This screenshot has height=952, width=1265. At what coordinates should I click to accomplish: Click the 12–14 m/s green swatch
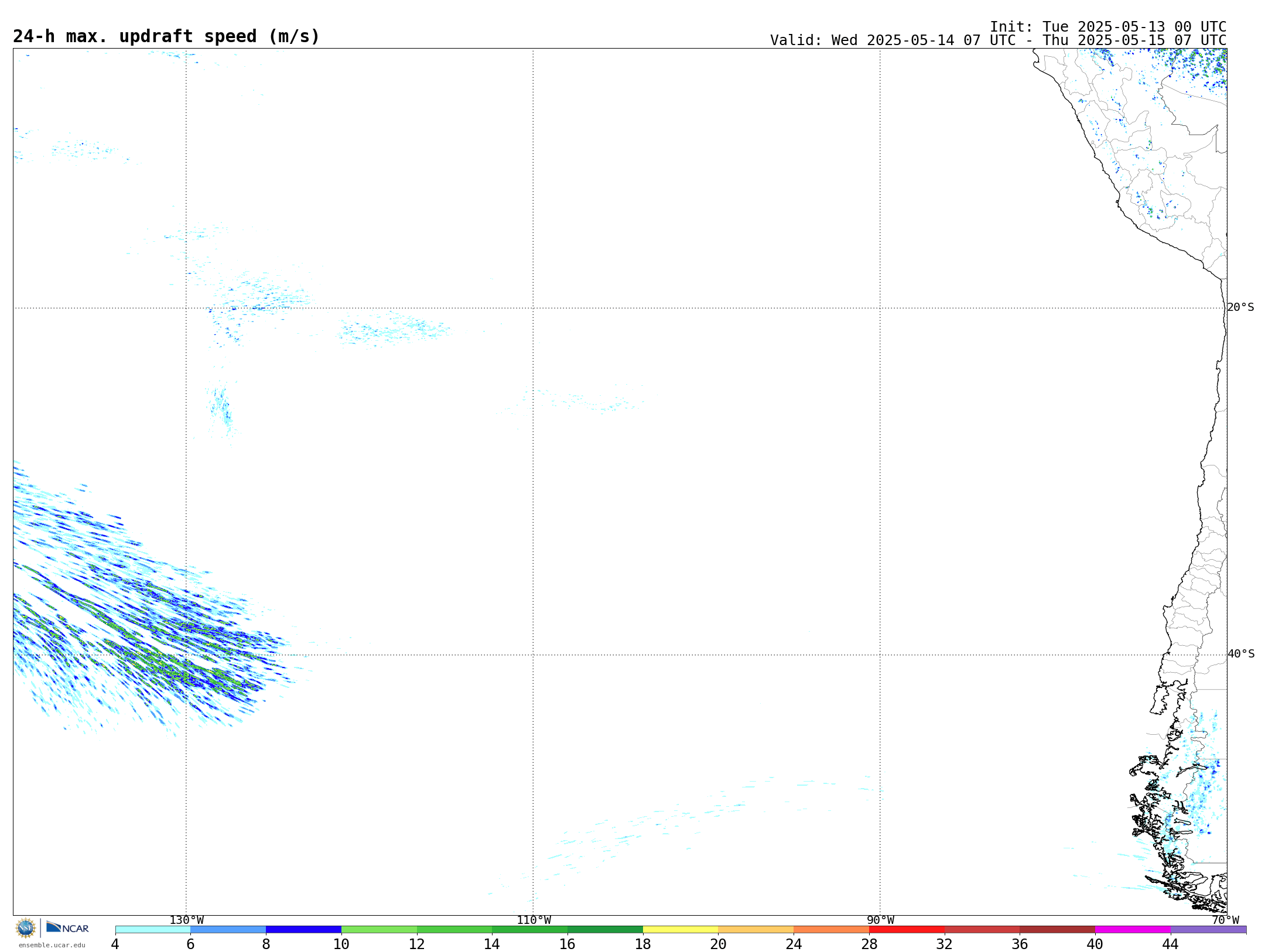click(454, 930)
